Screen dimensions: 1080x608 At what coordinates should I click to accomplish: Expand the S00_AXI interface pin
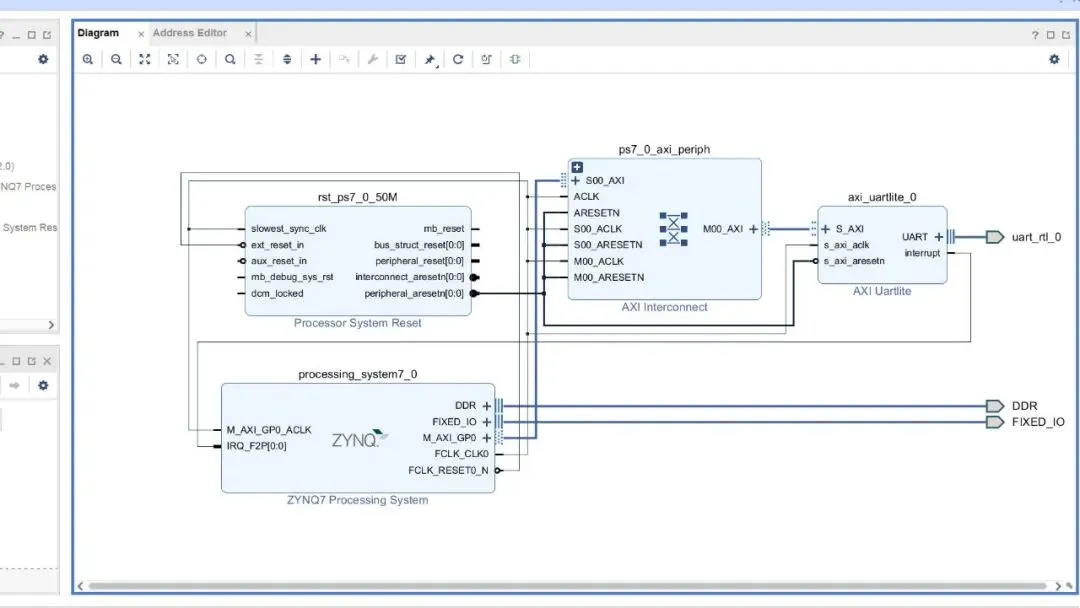pyautogui.click(x=576, y=180)
